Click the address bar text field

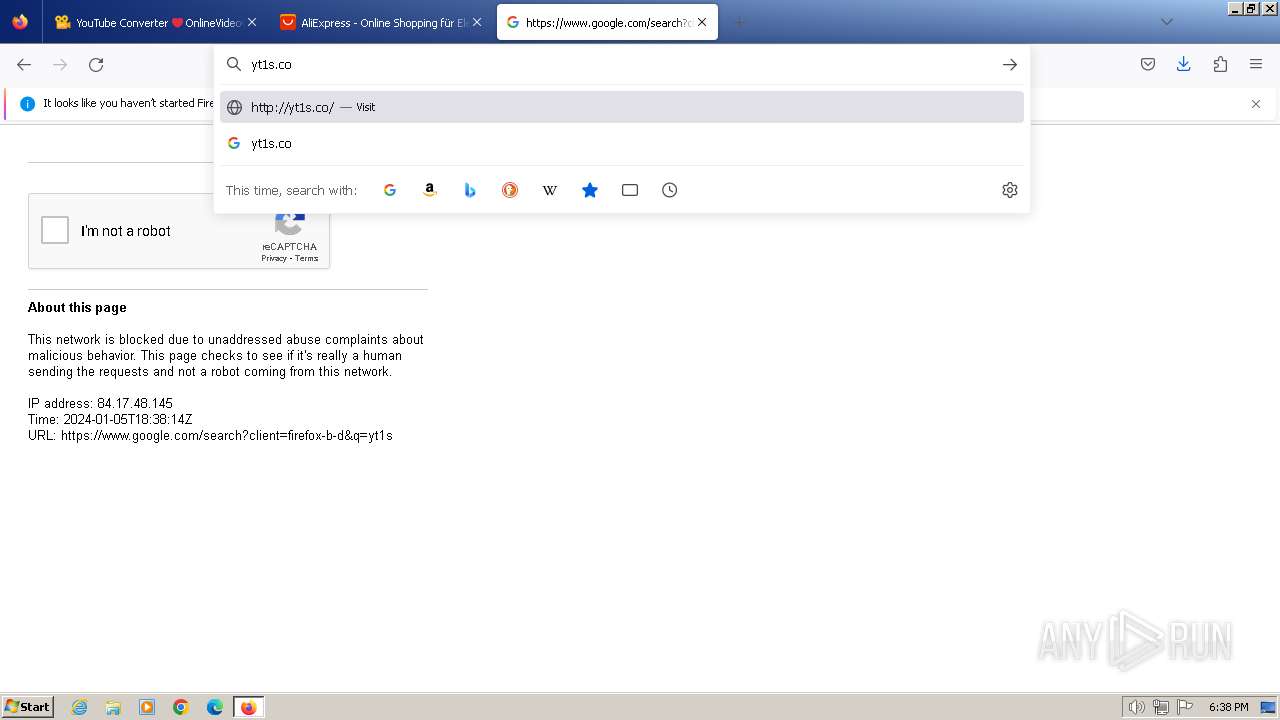pyautogui.click(x=620, y=64)
